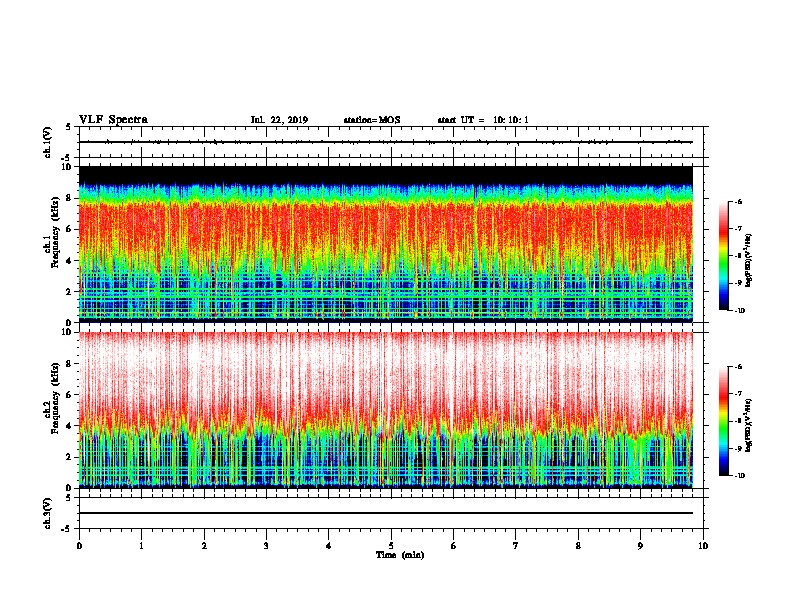Image resolution: width=792 pixels, height=612 pixels.
Task: Click time axis tick label "7"
Action: pos(516,546)
